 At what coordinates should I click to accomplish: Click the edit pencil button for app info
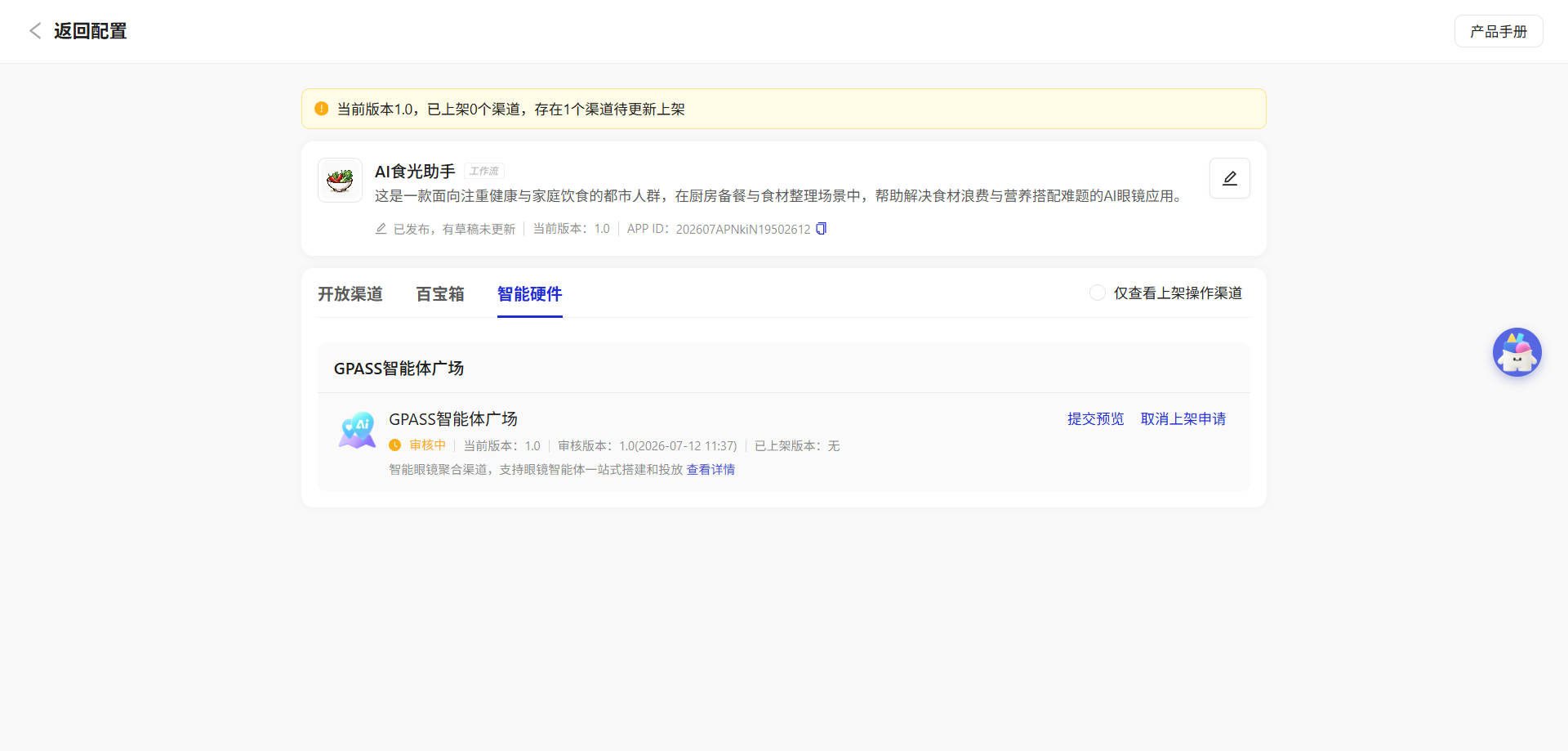(1230, 178)
